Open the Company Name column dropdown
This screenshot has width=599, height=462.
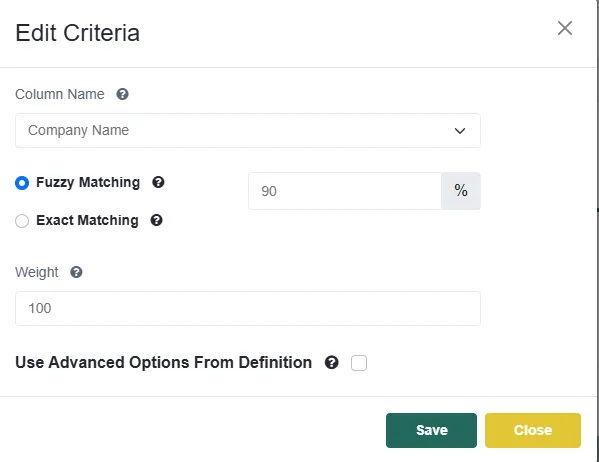(x=248, y=130)
